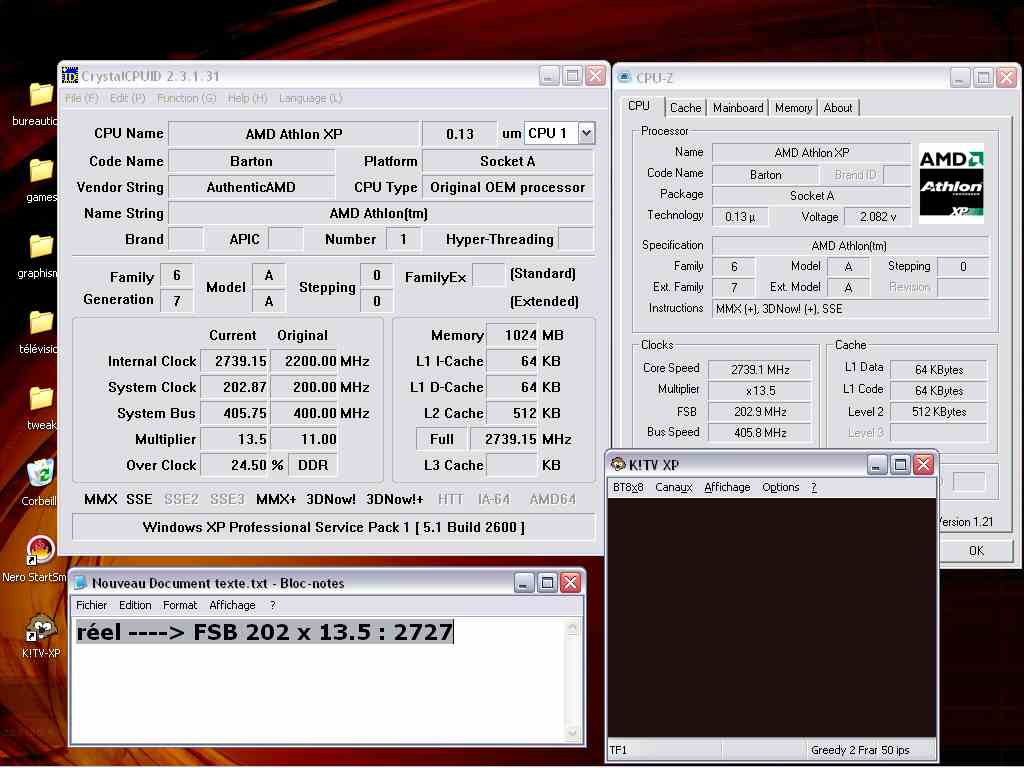This screenshot has height=768, width=1024.
Task: Click the OK button in CPU-Z
Action: point(976,551)
